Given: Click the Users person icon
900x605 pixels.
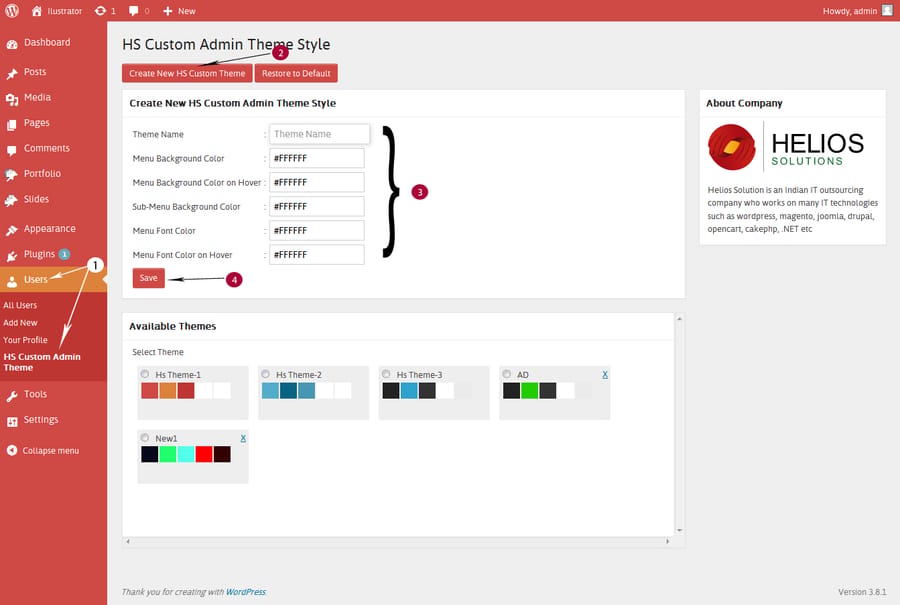Looking at the screenshot, I should pyautogui.click(x=11, y=281).
